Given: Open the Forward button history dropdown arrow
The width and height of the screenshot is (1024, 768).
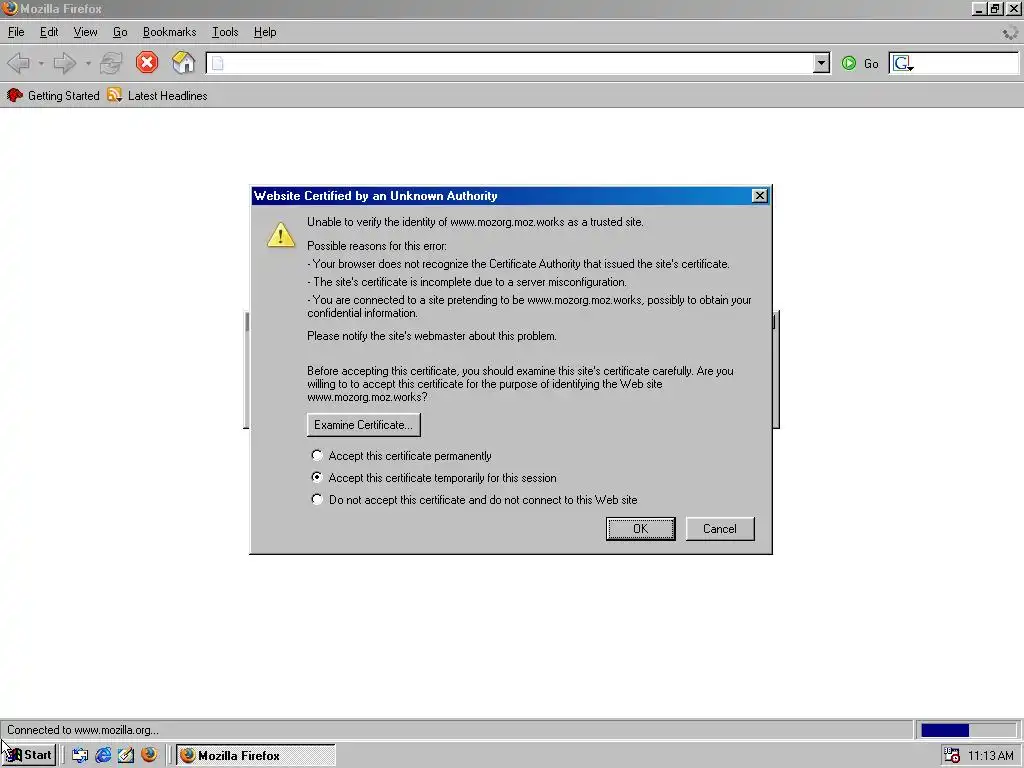Looking at the screenshot, I should pos(88,63).
